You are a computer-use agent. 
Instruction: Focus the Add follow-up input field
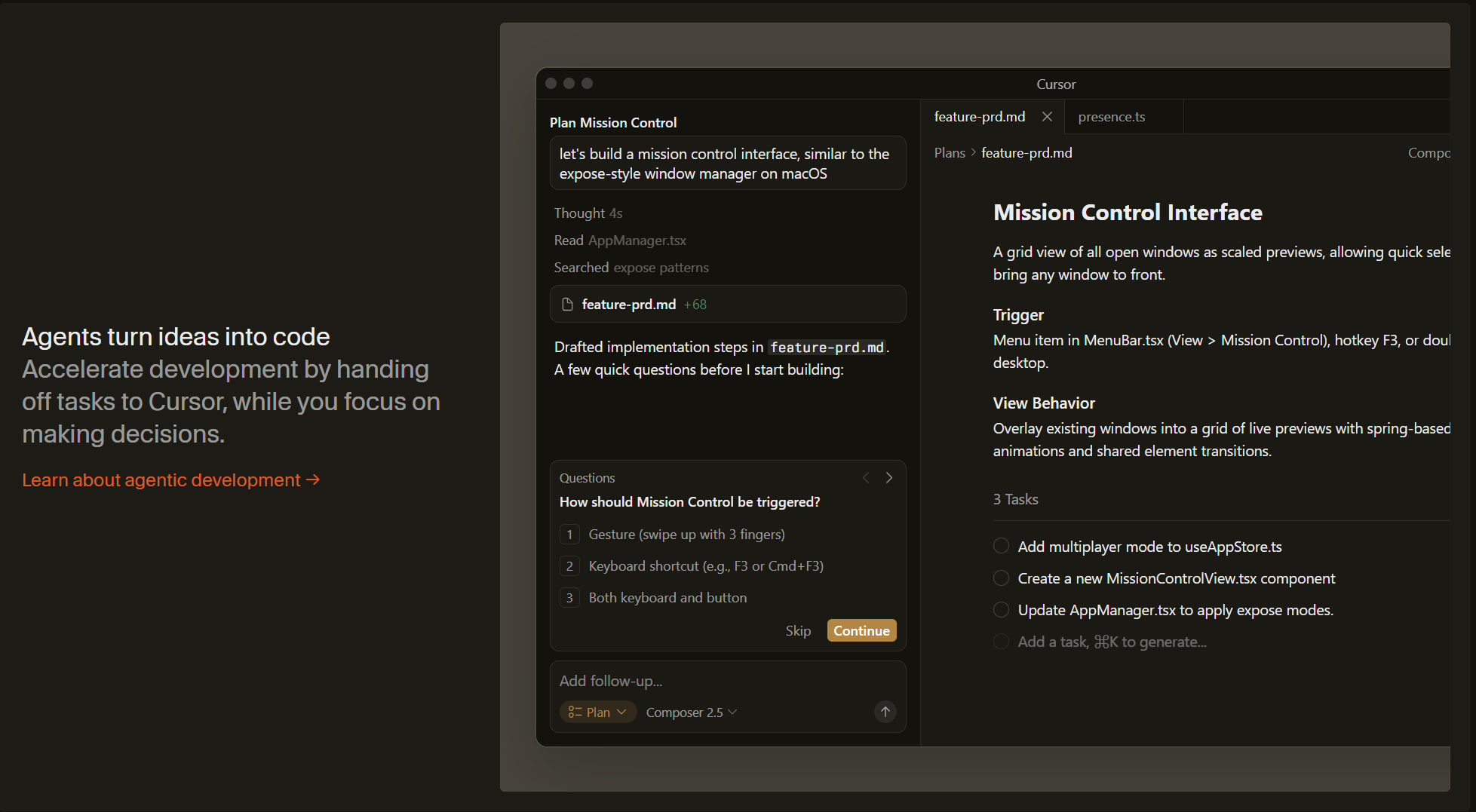(x=727, y=681)
